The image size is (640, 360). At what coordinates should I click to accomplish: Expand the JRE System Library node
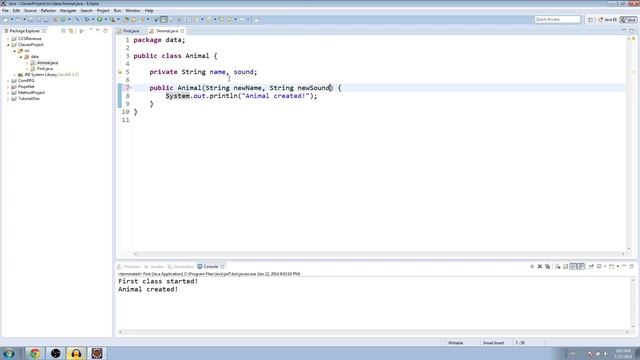click(15, 75)
